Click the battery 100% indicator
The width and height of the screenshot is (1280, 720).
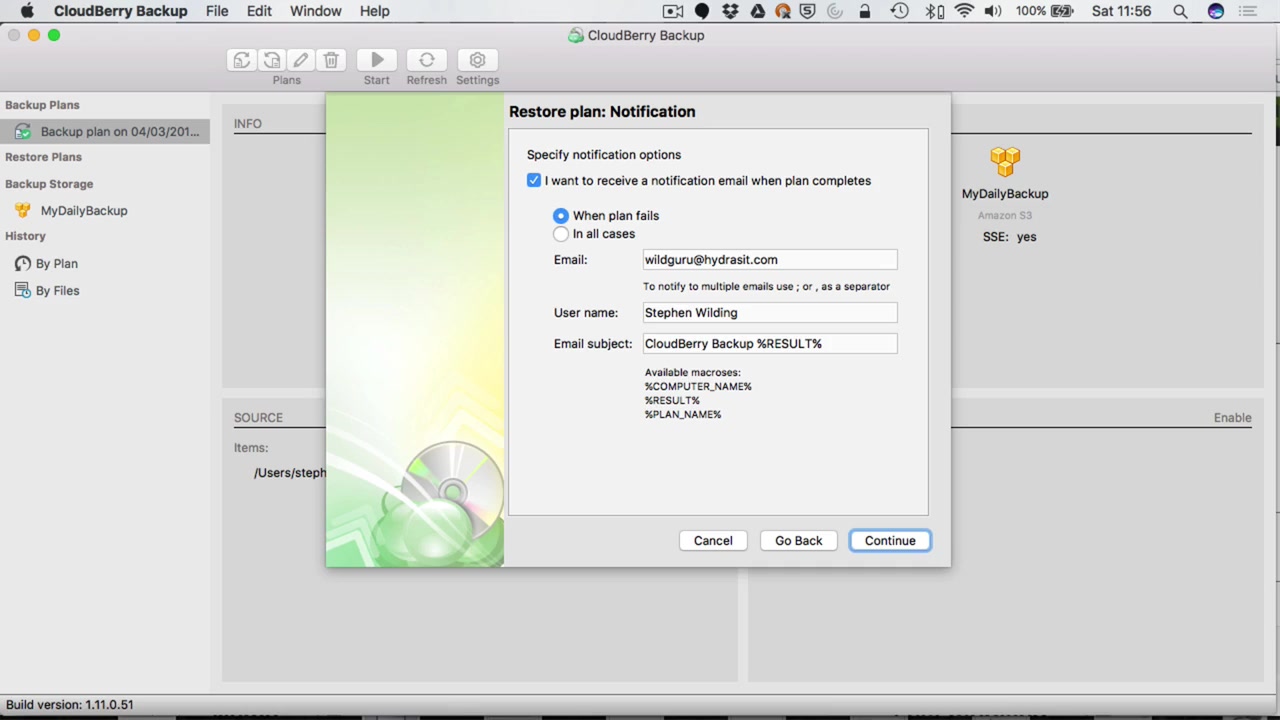[x=1044, y=11]
